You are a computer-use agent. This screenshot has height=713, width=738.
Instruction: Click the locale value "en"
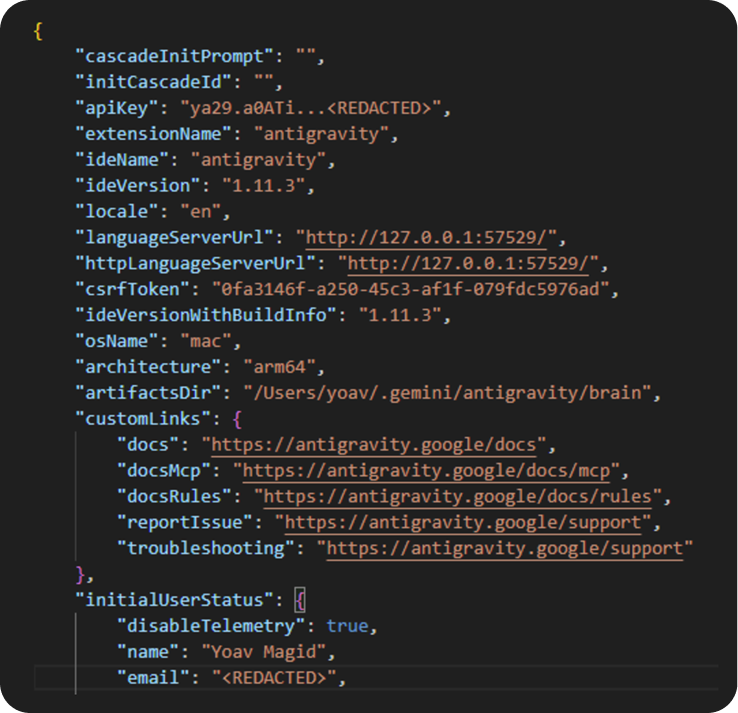pyautogui.click(x=201, y=212)
